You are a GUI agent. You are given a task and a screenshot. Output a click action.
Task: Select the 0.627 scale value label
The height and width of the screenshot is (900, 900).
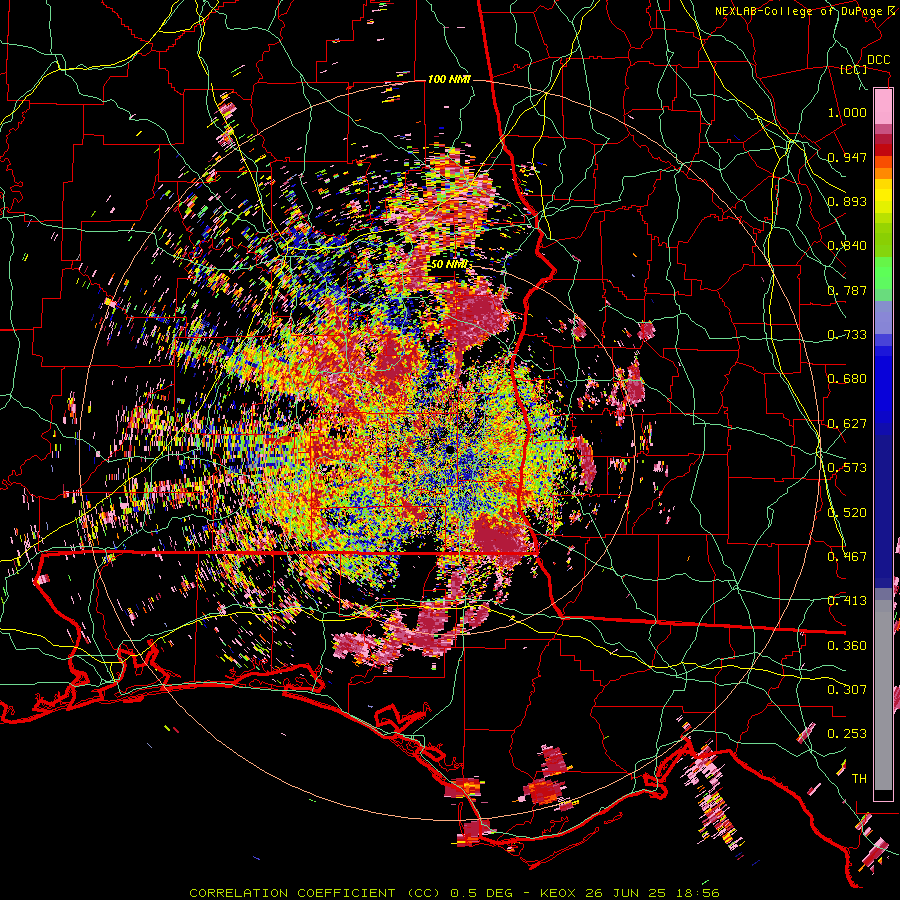click(847, 424)
